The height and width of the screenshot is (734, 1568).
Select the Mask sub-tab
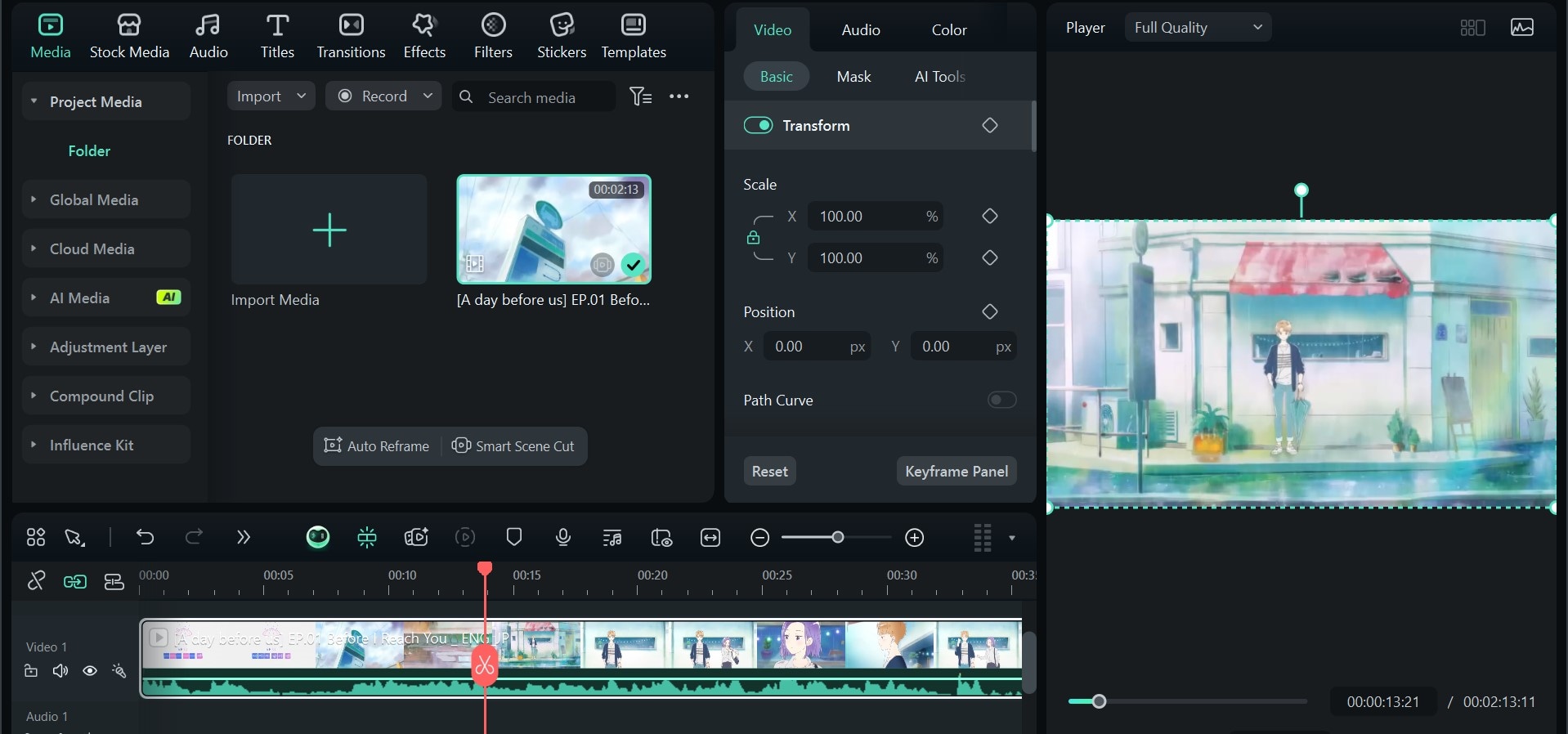click(853, 76)
